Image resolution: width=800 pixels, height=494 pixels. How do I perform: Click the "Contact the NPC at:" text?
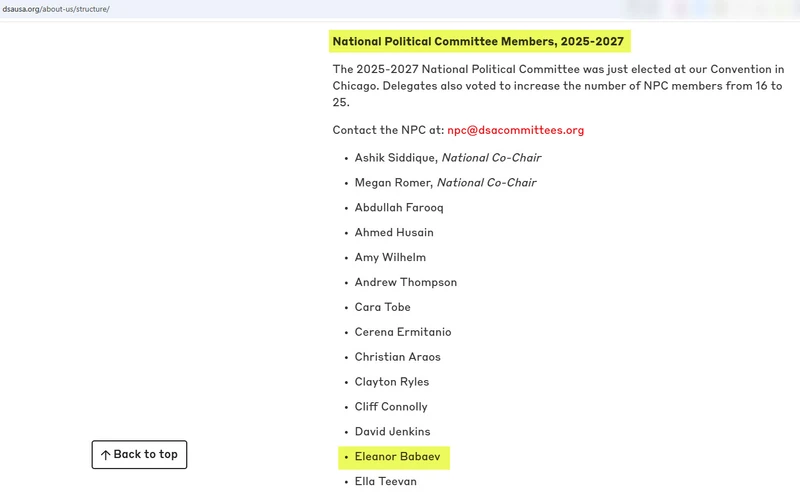pyautogui.click(x=387, y=130)
